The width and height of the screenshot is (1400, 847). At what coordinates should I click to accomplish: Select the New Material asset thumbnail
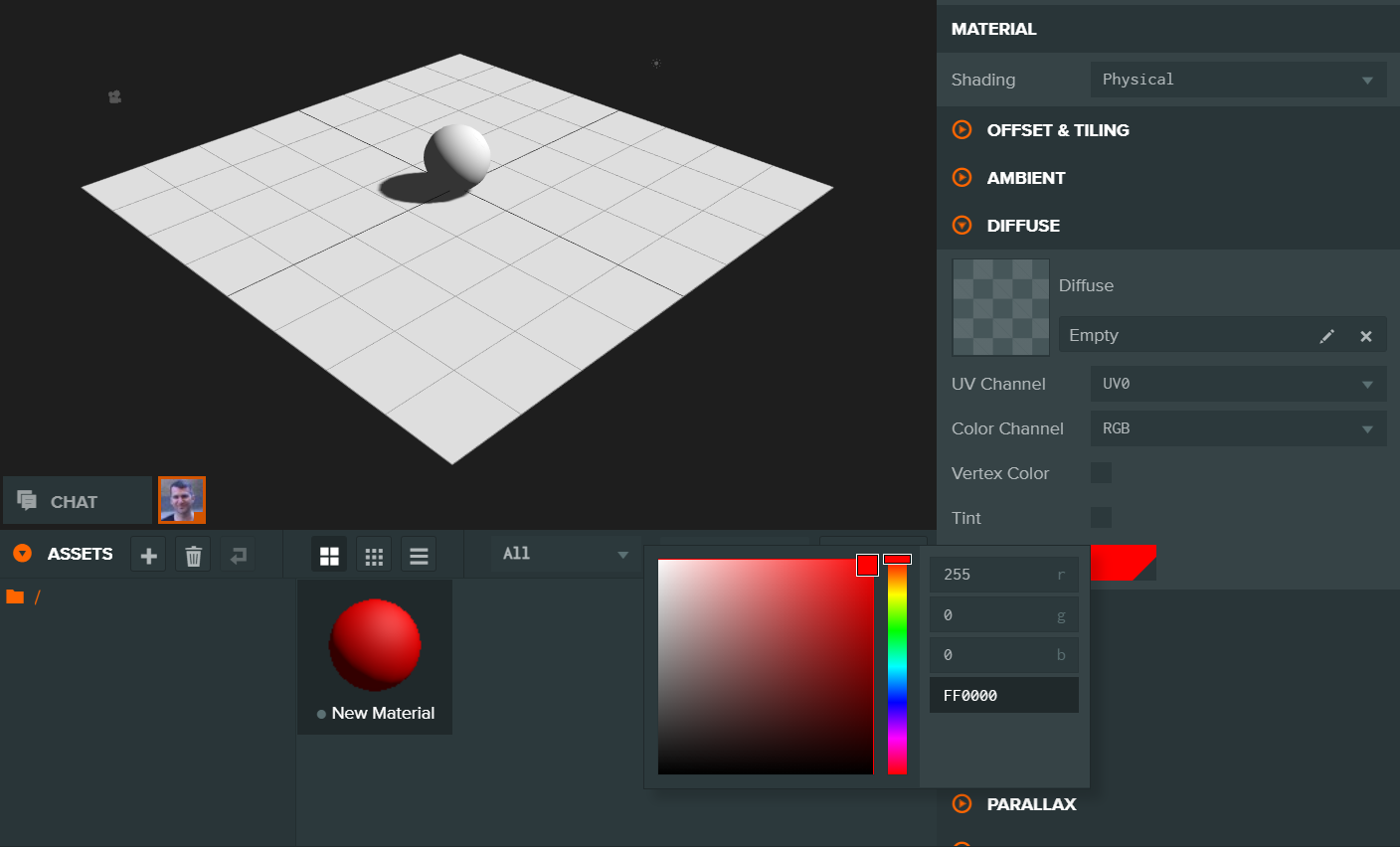click(375, 657)
